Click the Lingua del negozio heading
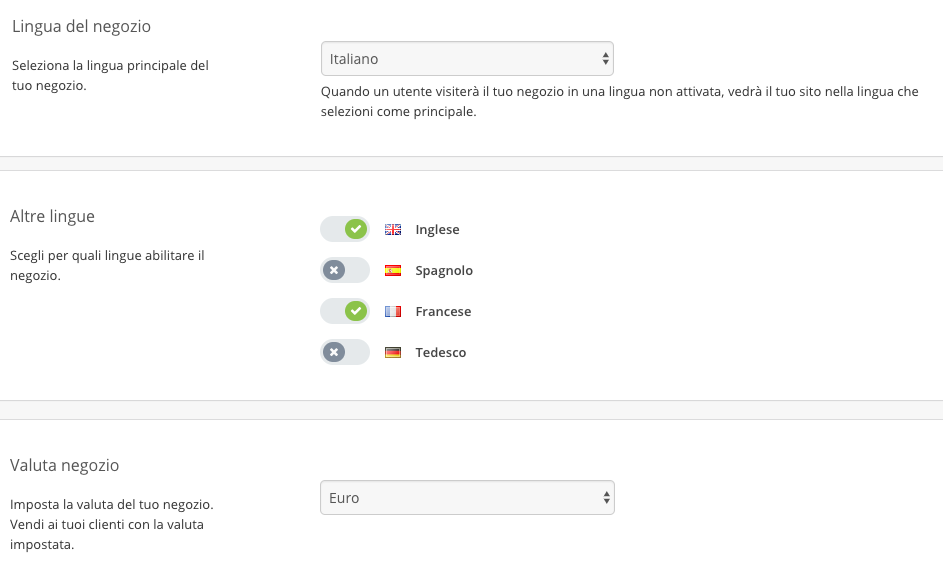 [81, 26]
